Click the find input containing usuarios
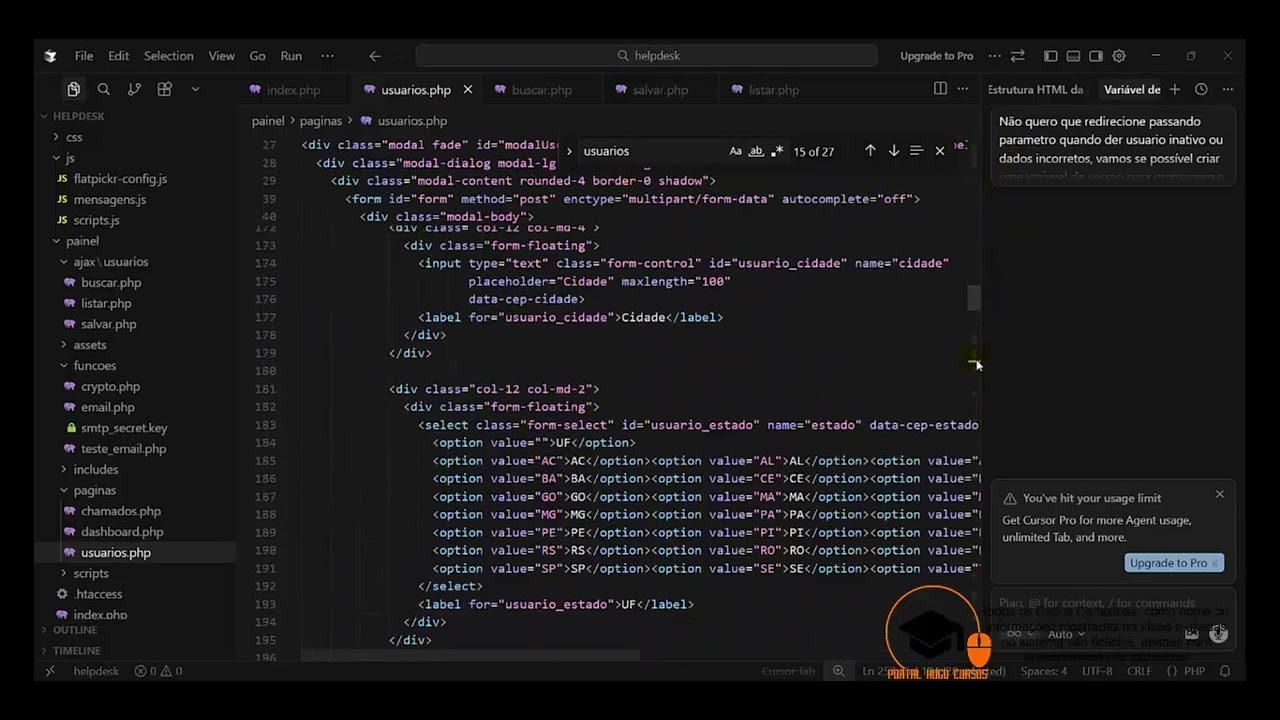1280x720 pixels. click(652, 151)
